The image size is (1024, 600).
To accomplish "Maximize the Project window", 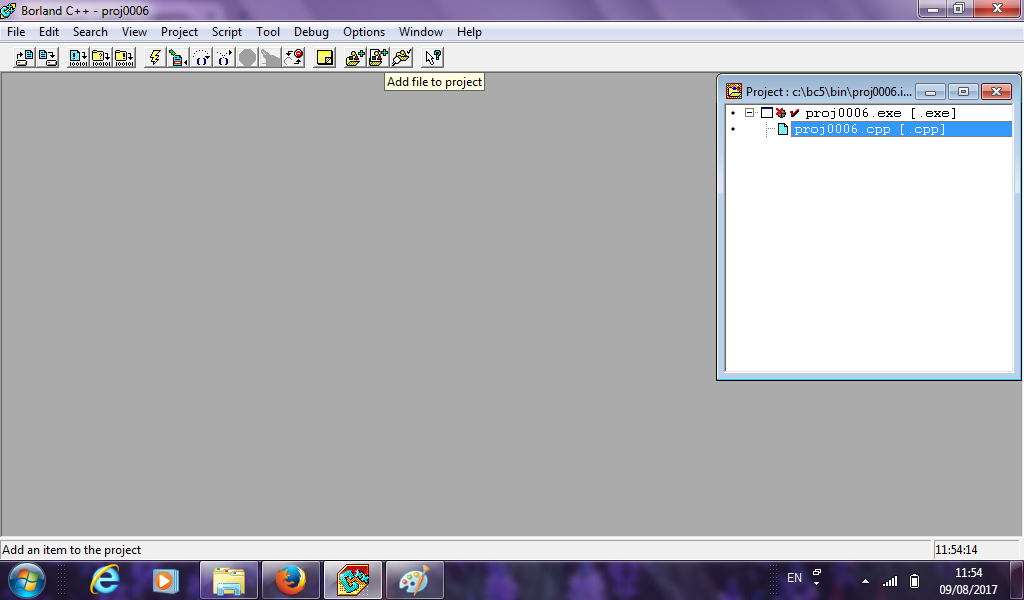I will pos(963,91).
